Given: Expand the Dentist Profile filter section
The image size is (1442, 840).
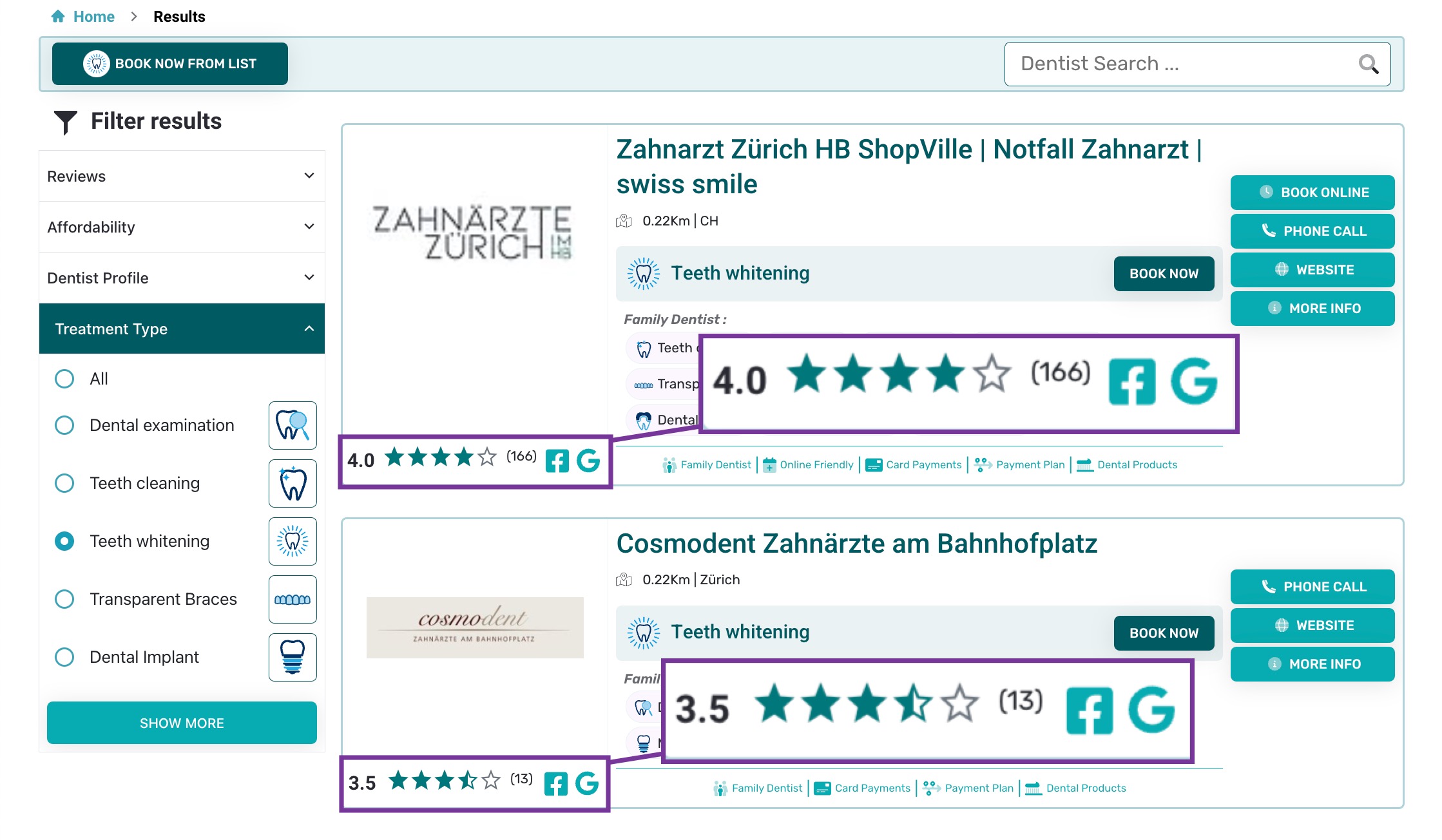Looking at the screenshot, I should tap(182, 278).
